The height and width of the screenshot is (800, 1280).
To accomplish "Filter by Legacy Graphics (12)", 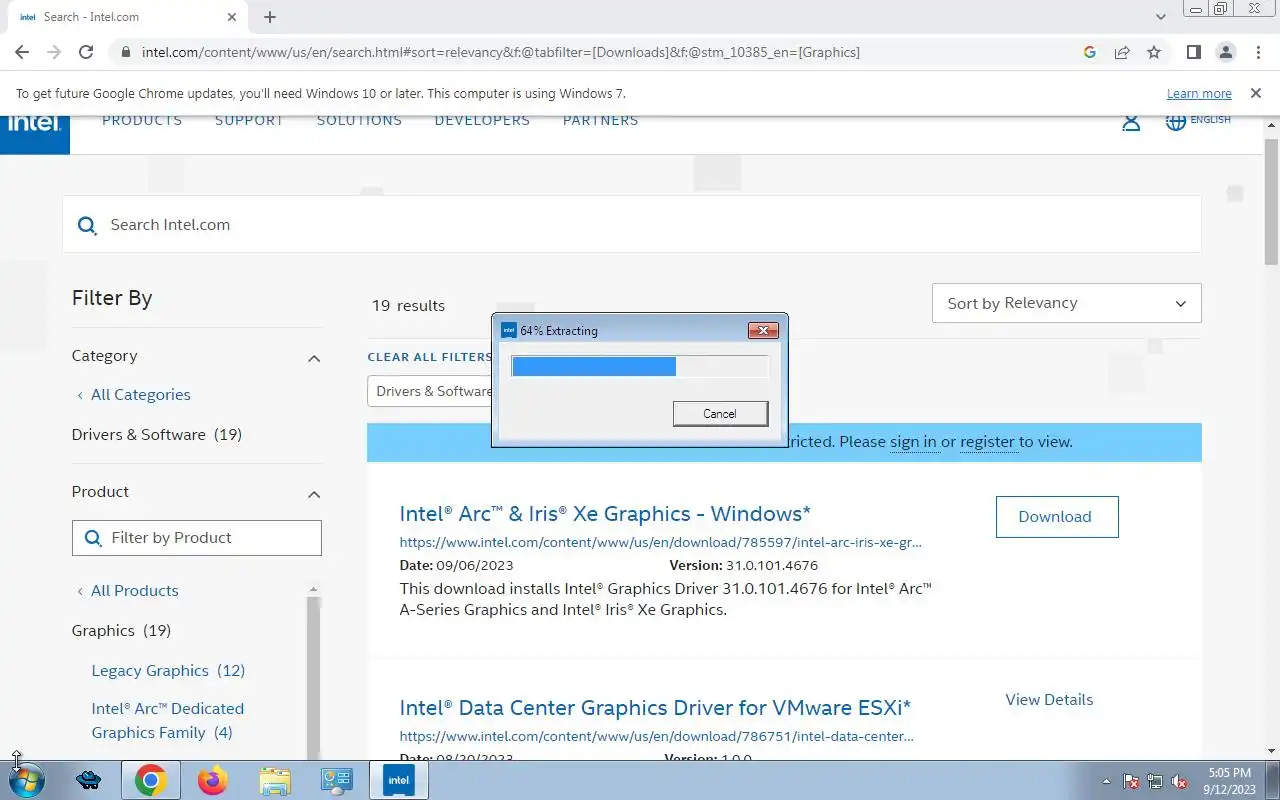I will (x=168, y=671).
